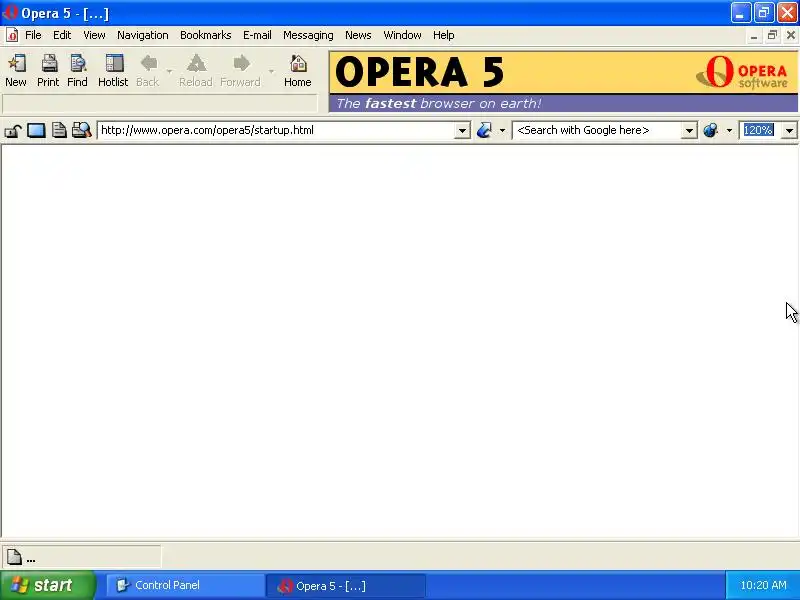Click the Opera document icon in the menu bar
Screen dimensions: 800x600
[12, 35]
